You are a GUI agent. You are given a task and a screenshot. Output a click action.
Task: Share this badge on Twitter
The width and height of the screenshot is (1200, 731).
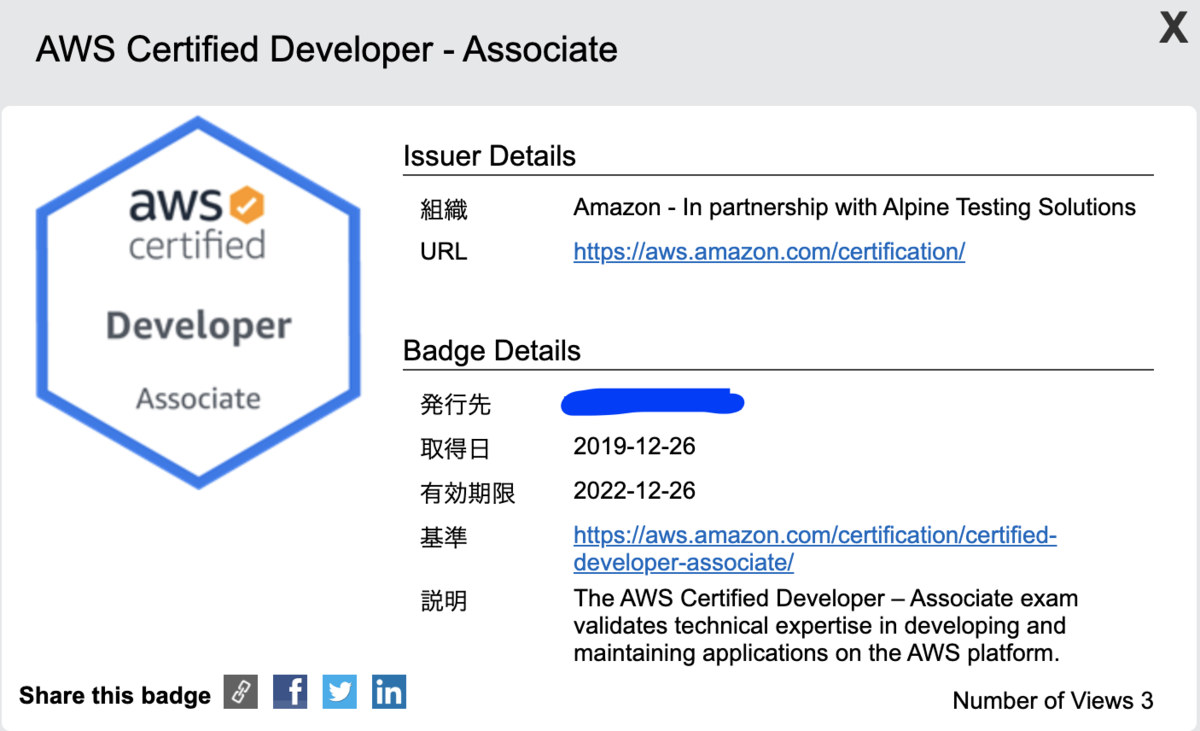coord(340,692)
